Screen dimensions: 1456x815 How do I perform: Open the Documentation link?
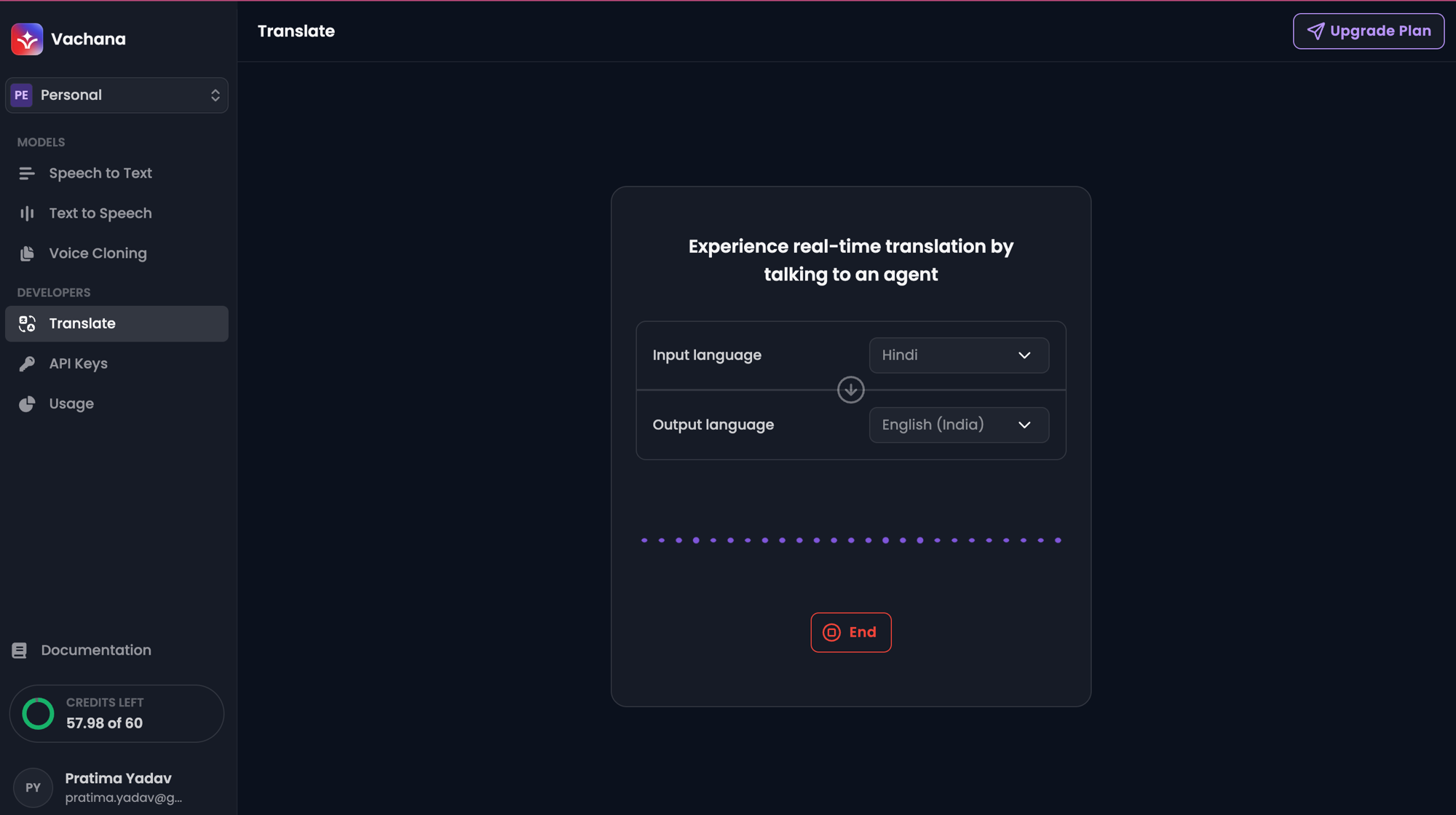(96, 650)
